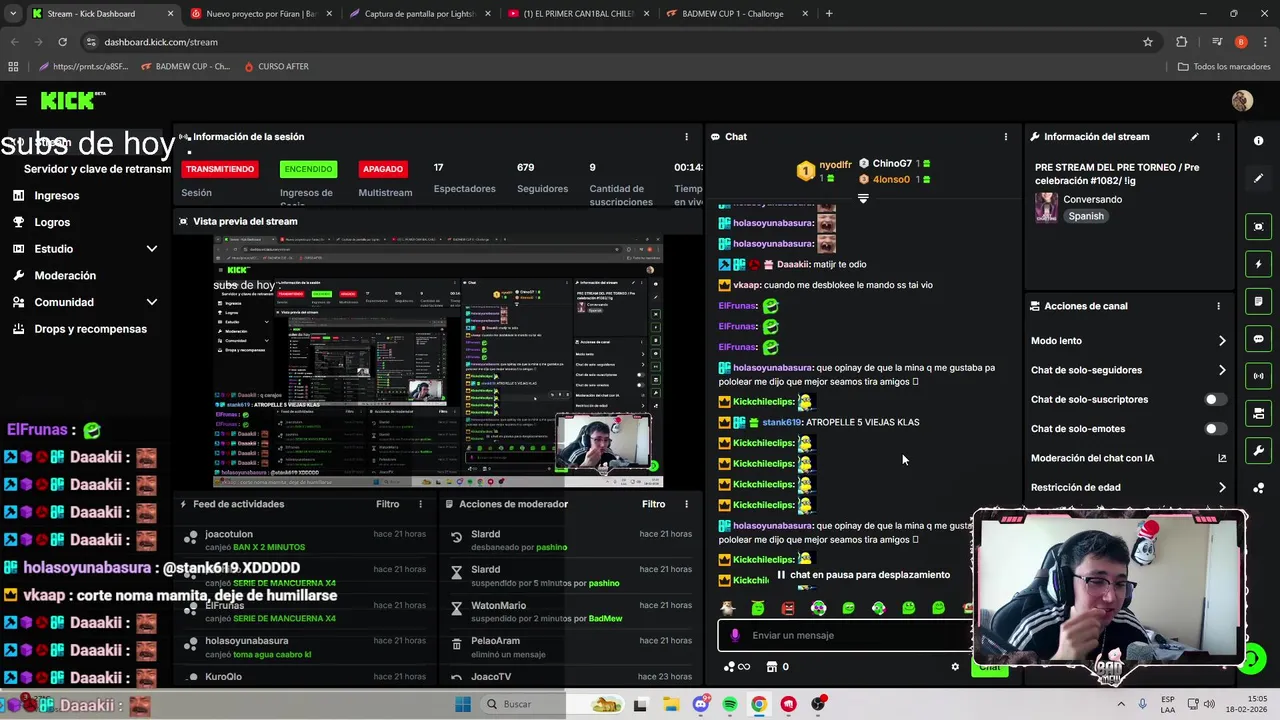Screen dimensions: 1280x720
Task: Open Discord from the taskbar
Action: [x=700, y=704]
